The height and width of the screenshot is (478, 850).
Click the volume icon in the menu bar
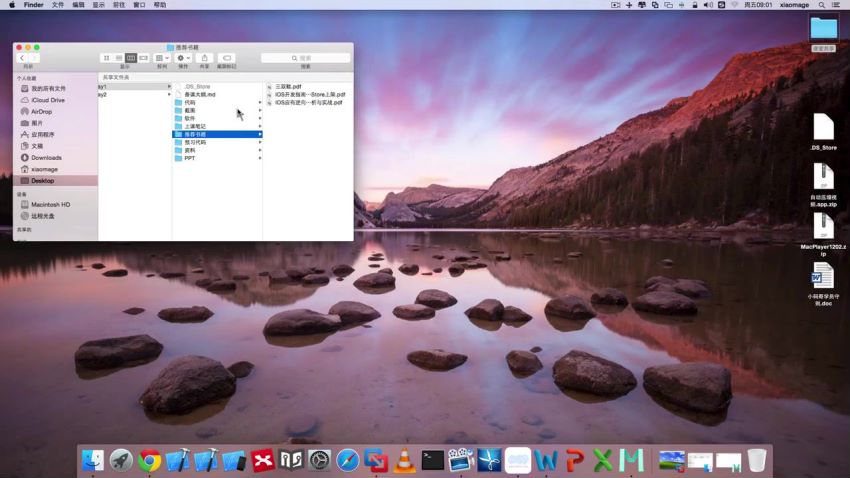tap(708, 5)
